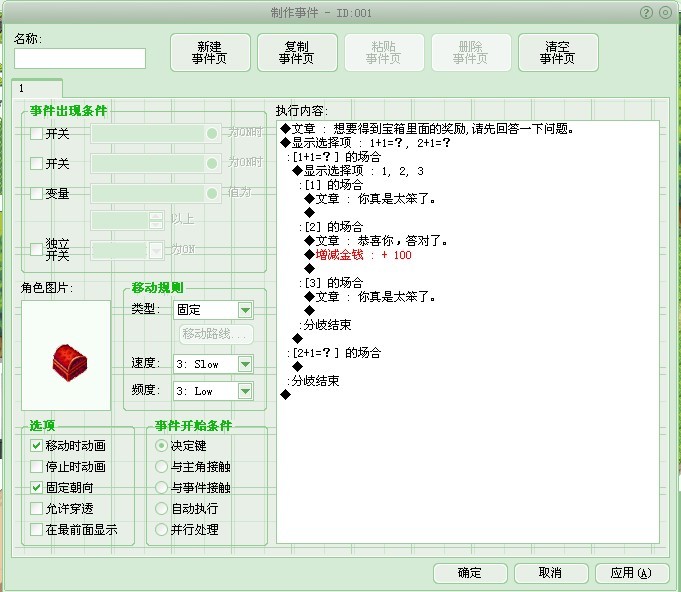Enable the second 开关 condition checkbox
This screenshot has width=681, height=592.
[36, 163]
